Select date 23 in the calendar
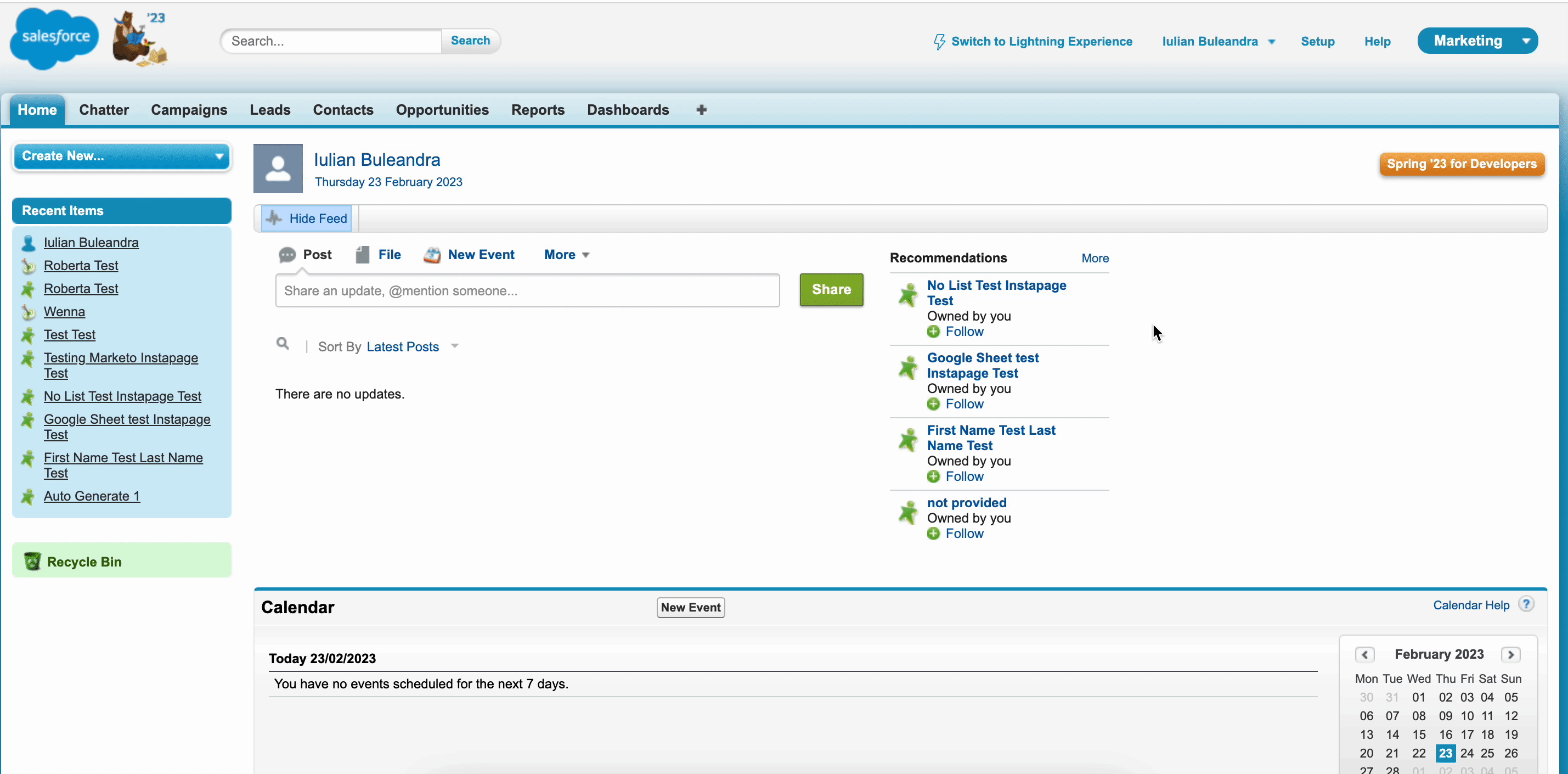 point(1445,753)
